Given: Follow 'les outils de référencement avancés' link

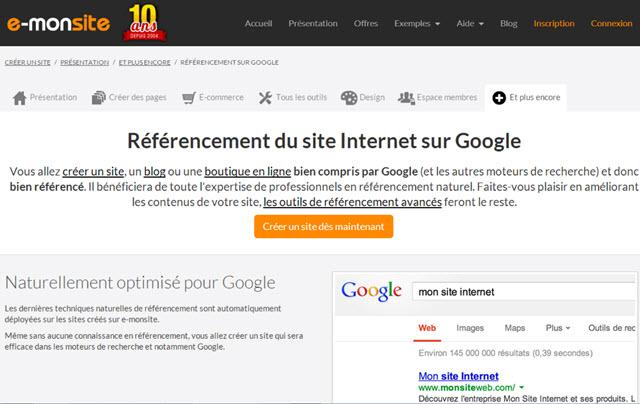Looking at the screenshot, I should pos(352,202).
